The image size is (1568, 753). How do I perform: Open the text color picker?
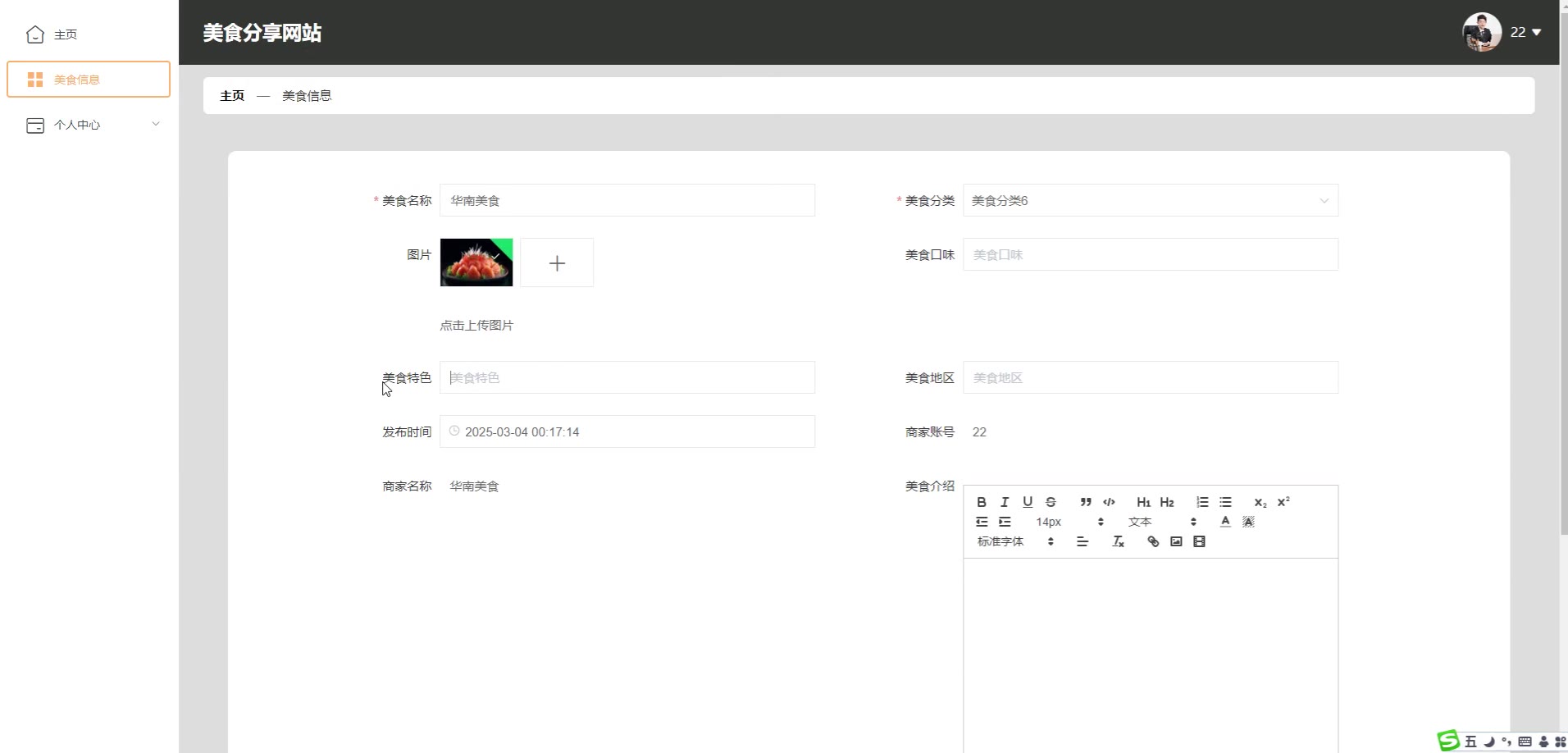1225,522
